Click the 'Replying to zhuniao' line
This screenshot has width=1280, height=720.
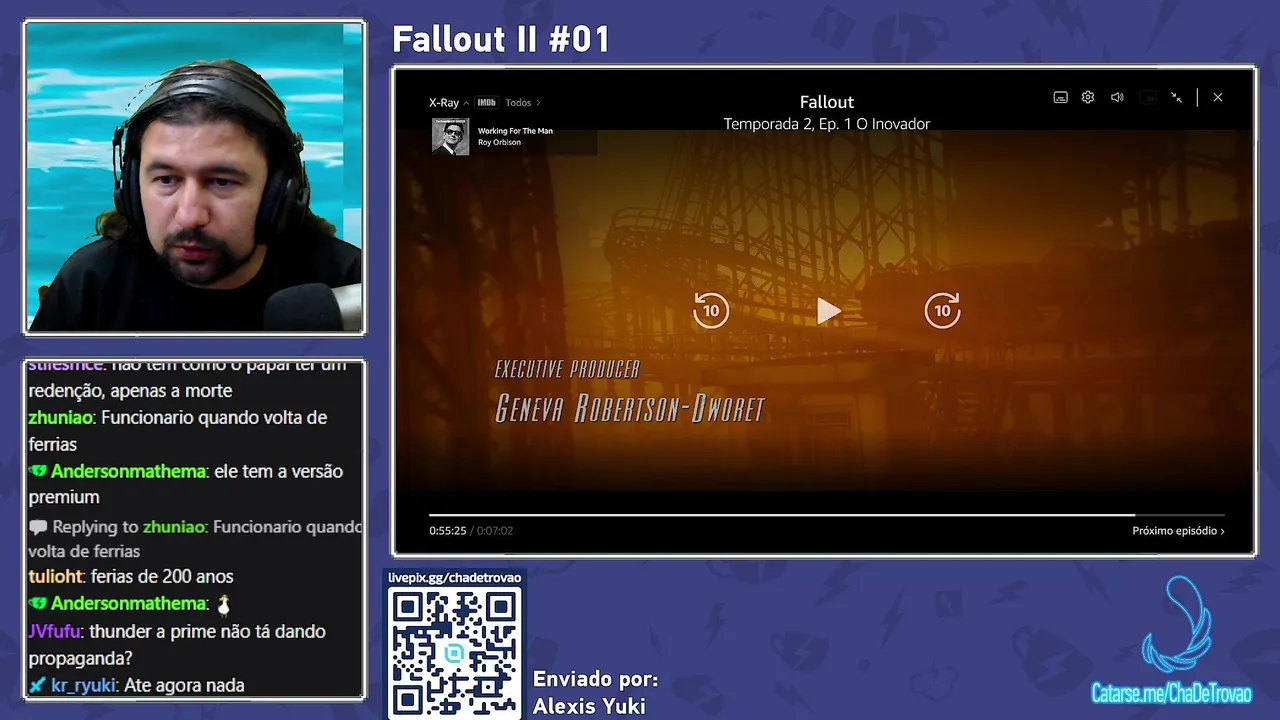coord(195,539)
